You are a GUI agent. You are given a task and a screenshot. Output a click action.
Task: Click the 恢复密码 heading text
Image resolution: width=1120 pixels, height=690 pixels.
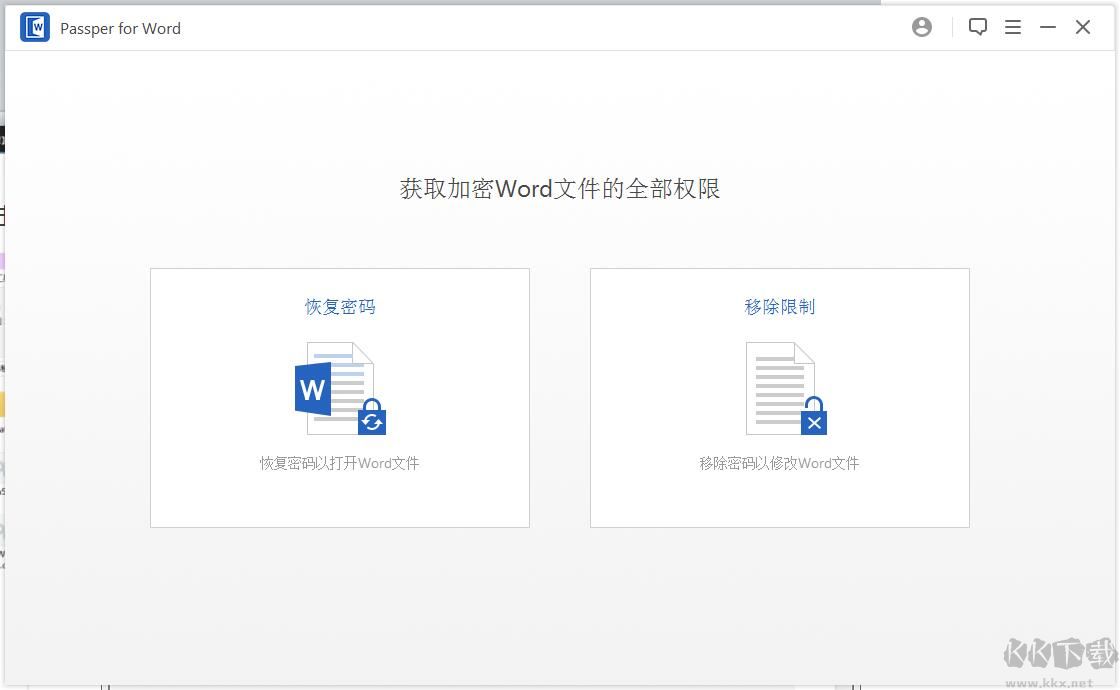click(340, 307)
